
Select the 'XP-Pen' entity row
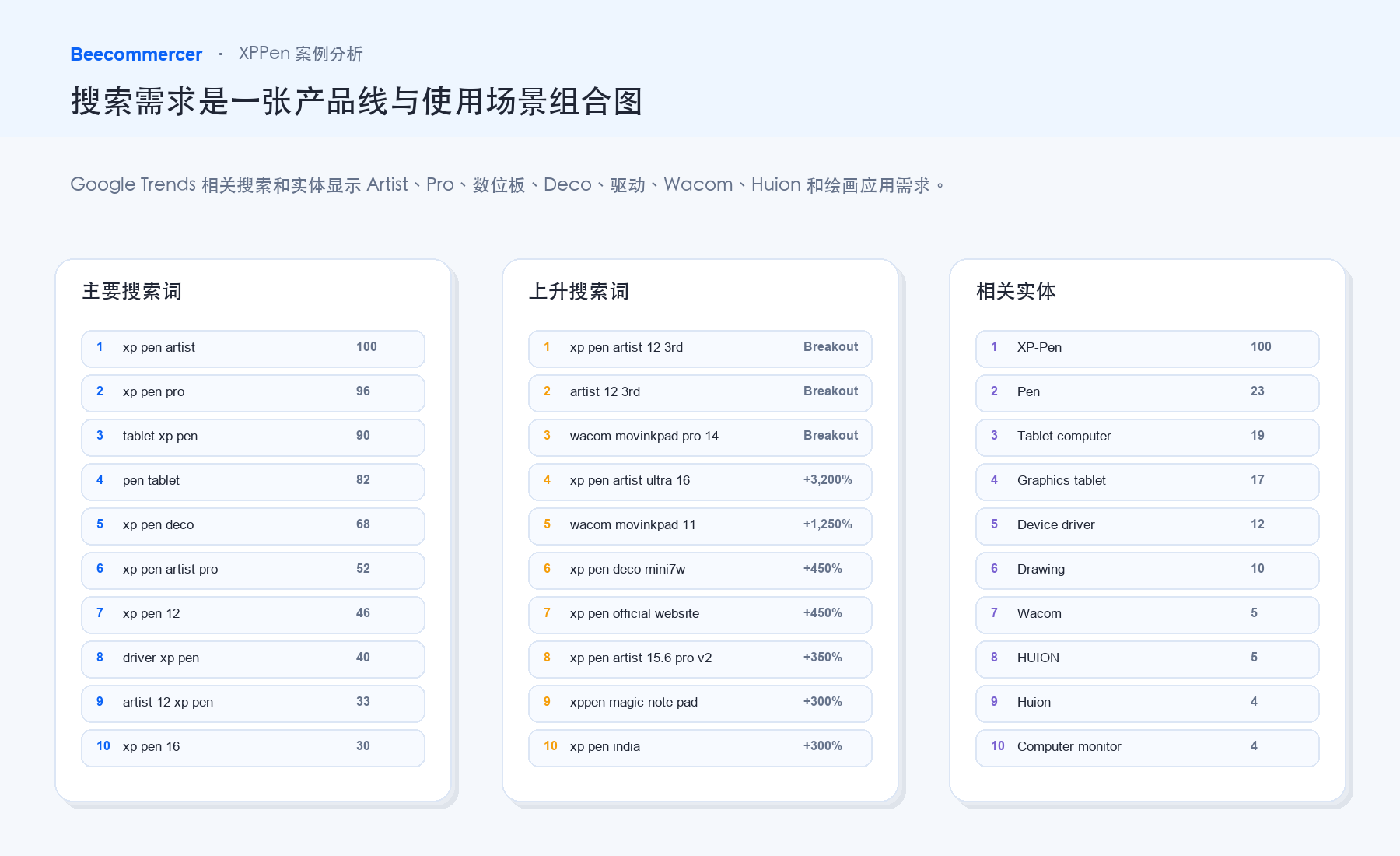tap(1147, 349)
